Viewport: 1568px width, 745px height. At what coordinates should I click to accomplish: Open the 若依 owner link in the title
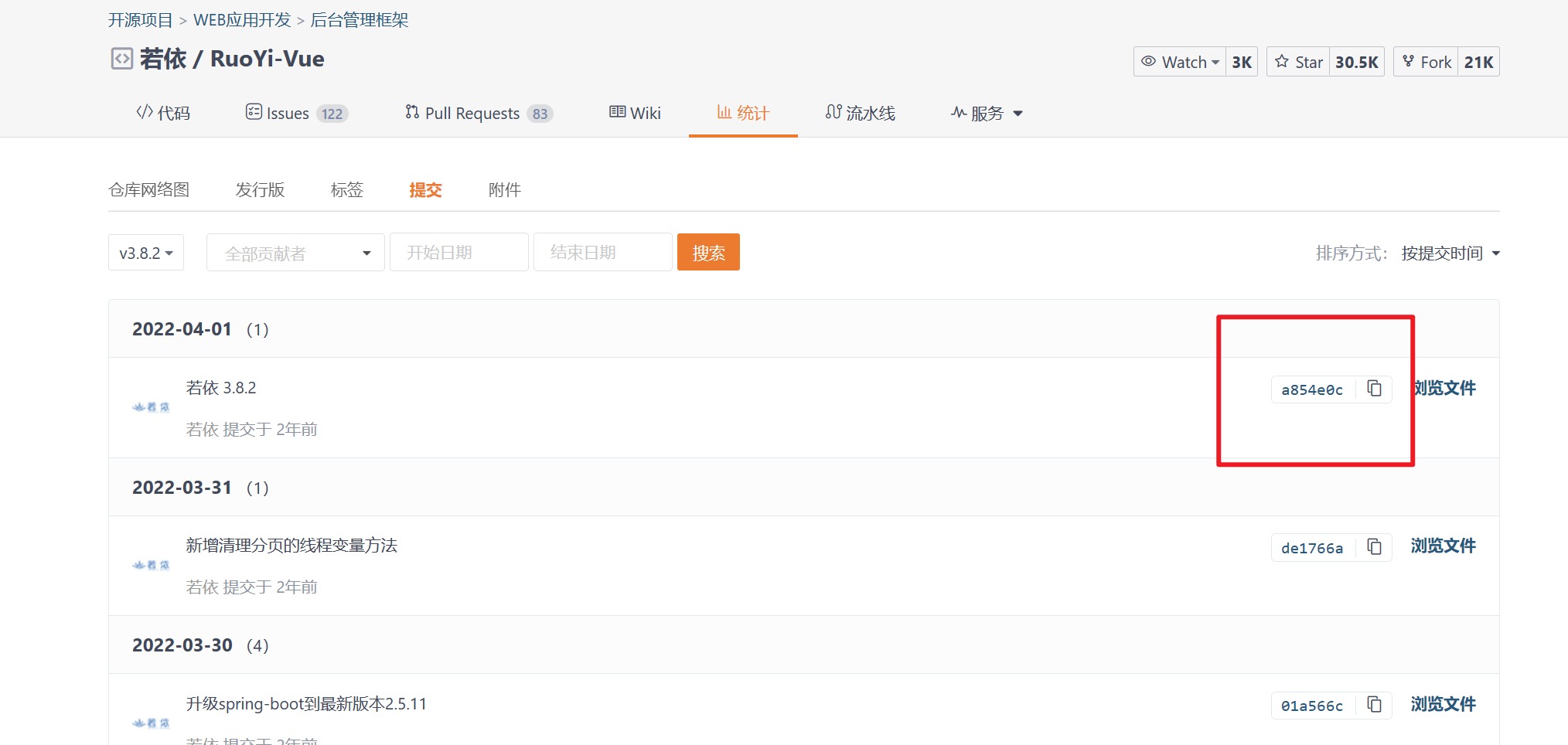(163, 59)
